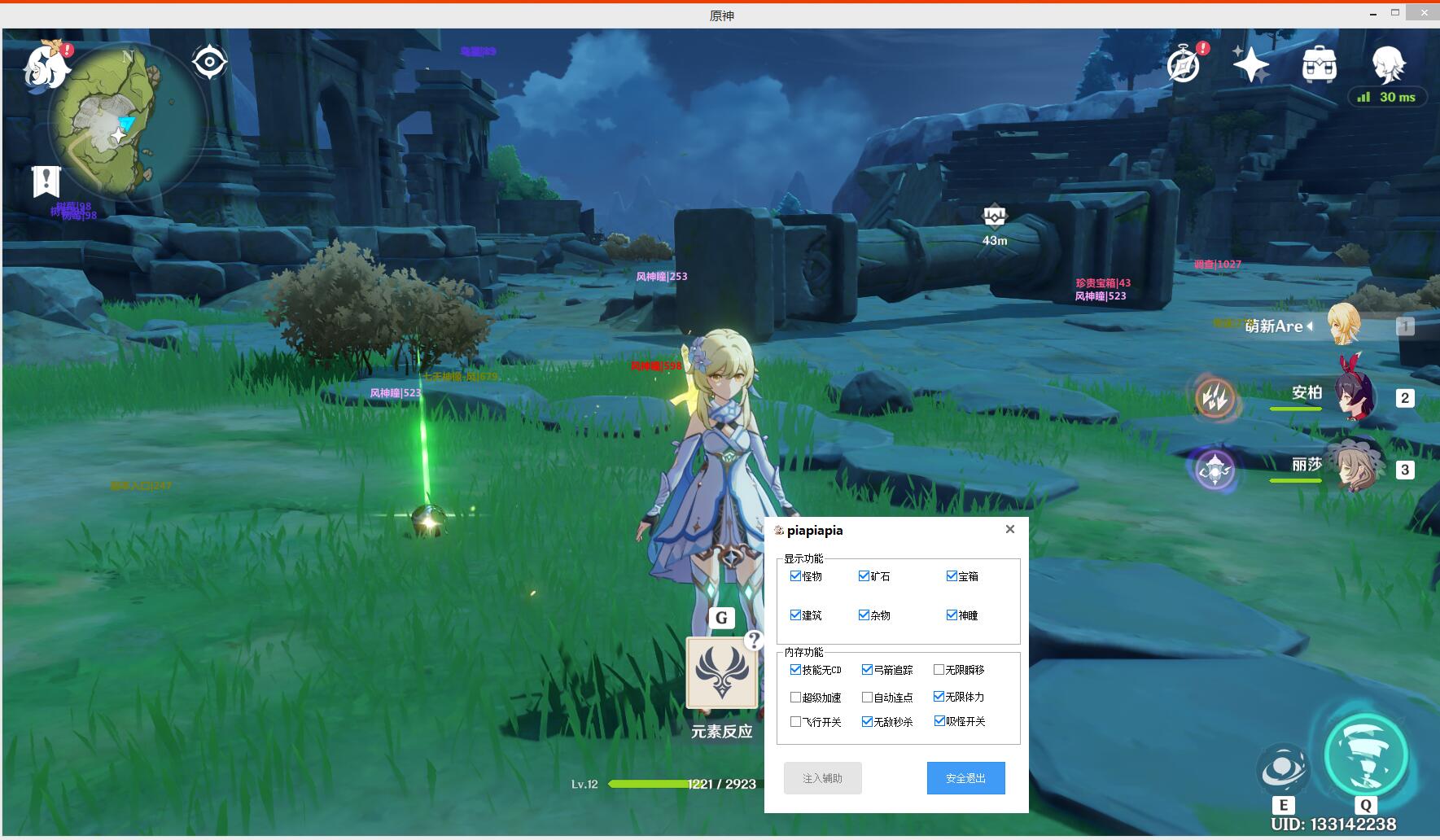Image resolution: width=1440 pixels, height=840 pixels.
Task: Toggle the 神瞳 display checkbox
Action: point(952,615)
